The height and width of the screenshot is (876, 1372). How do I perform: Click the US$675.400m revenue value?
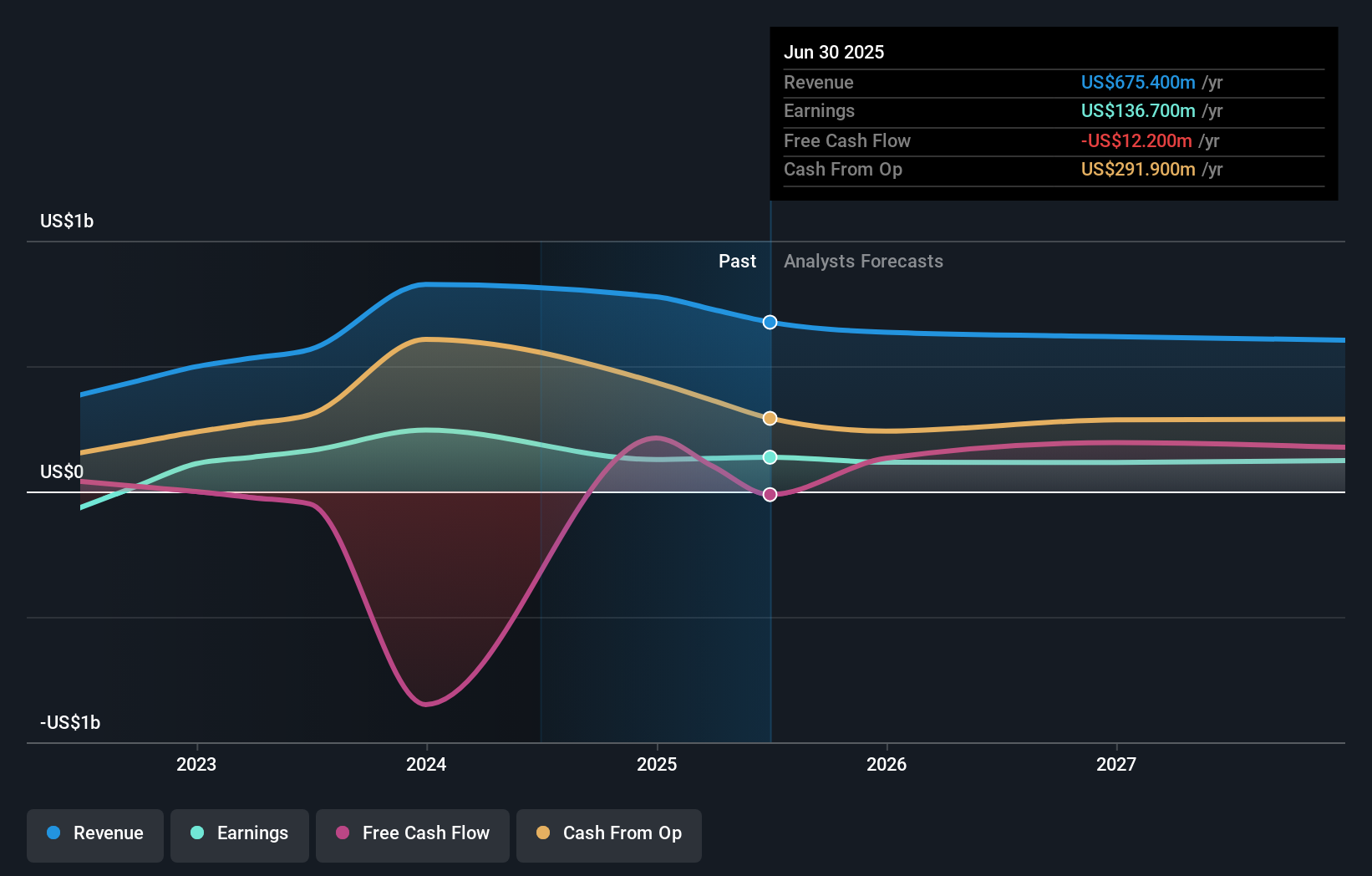(1138, 82)
